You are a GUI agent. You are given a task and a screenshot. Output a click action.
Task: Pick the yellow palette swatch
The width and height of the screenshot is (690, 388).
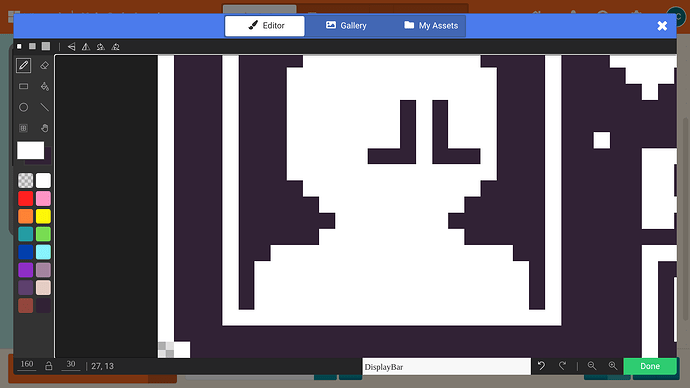pos(43,216)
